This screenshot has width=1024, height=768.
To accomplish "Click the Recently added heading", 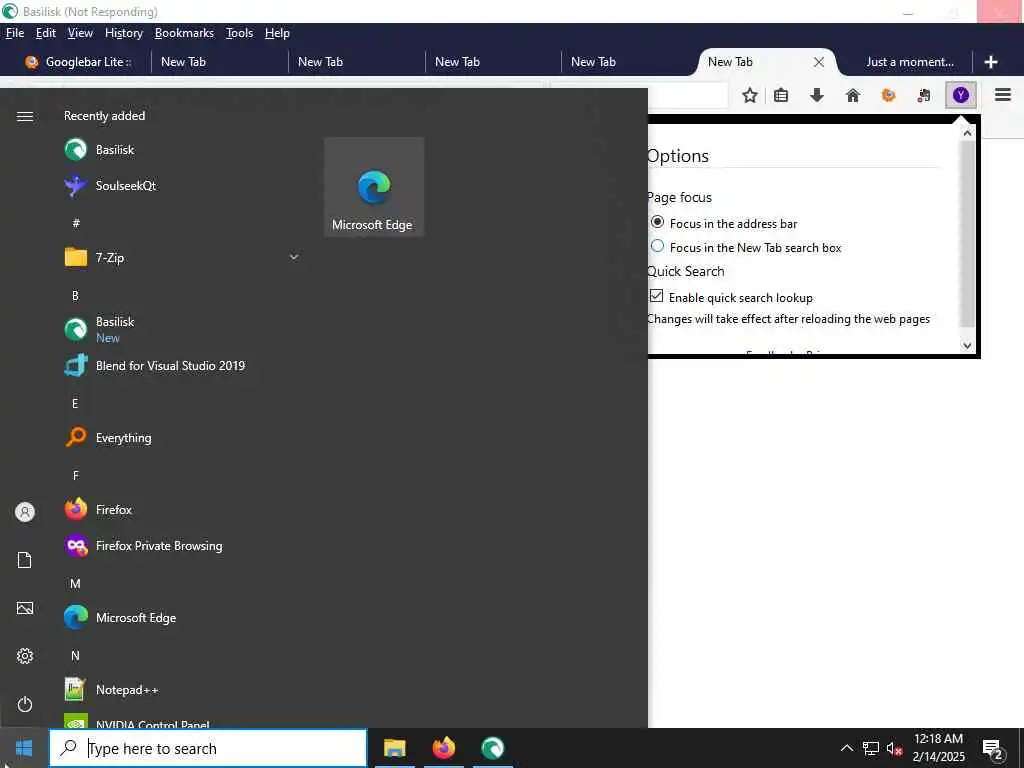I will point(104,116).
